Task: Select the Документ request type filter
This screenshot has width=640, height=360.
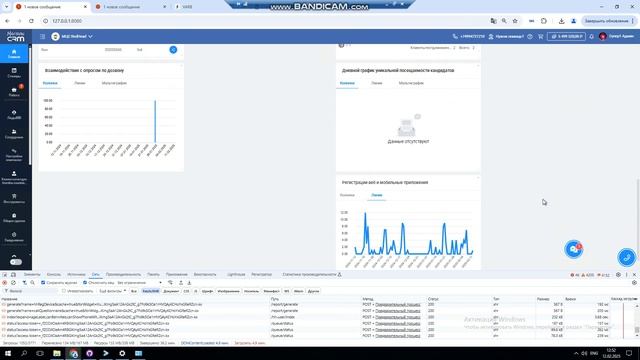Action: (x=171, y=291)
